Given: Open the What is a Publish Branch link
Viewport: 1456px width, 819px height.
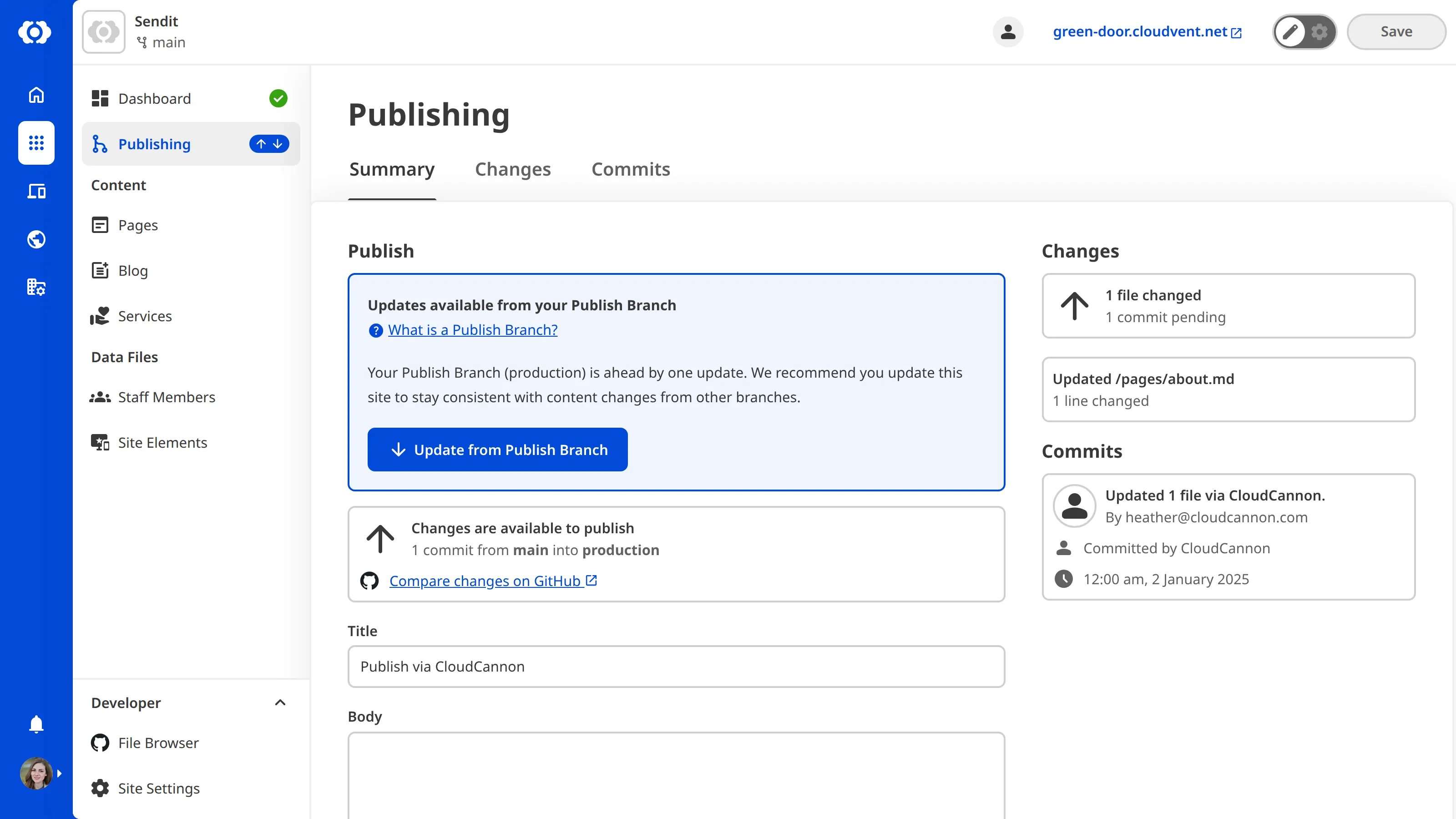Looking at the screenshot, I should [x=473, y=329].
